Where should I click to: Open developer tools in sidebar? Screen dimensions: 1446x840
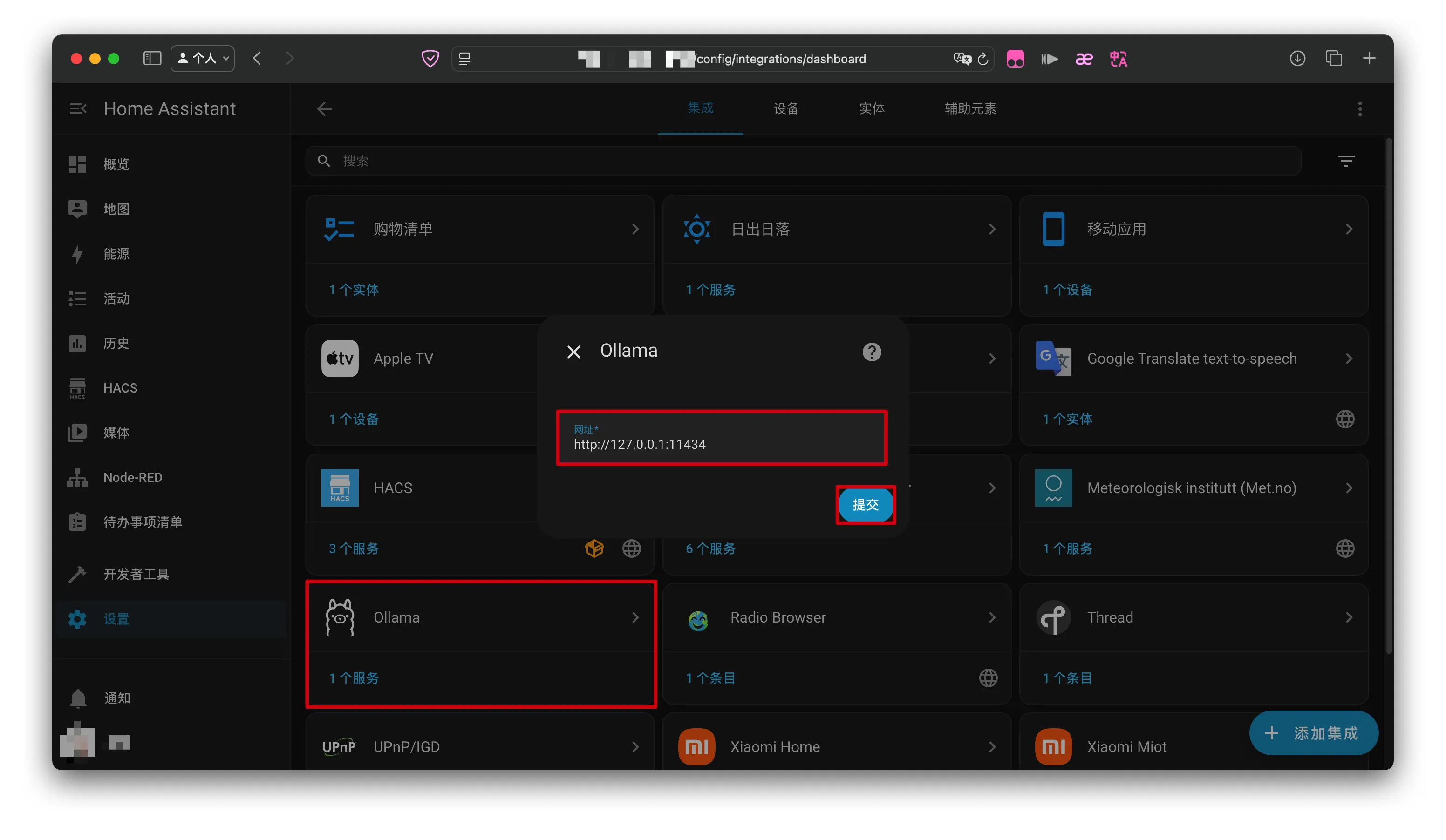pyautogui.click(x=136, y=574)
